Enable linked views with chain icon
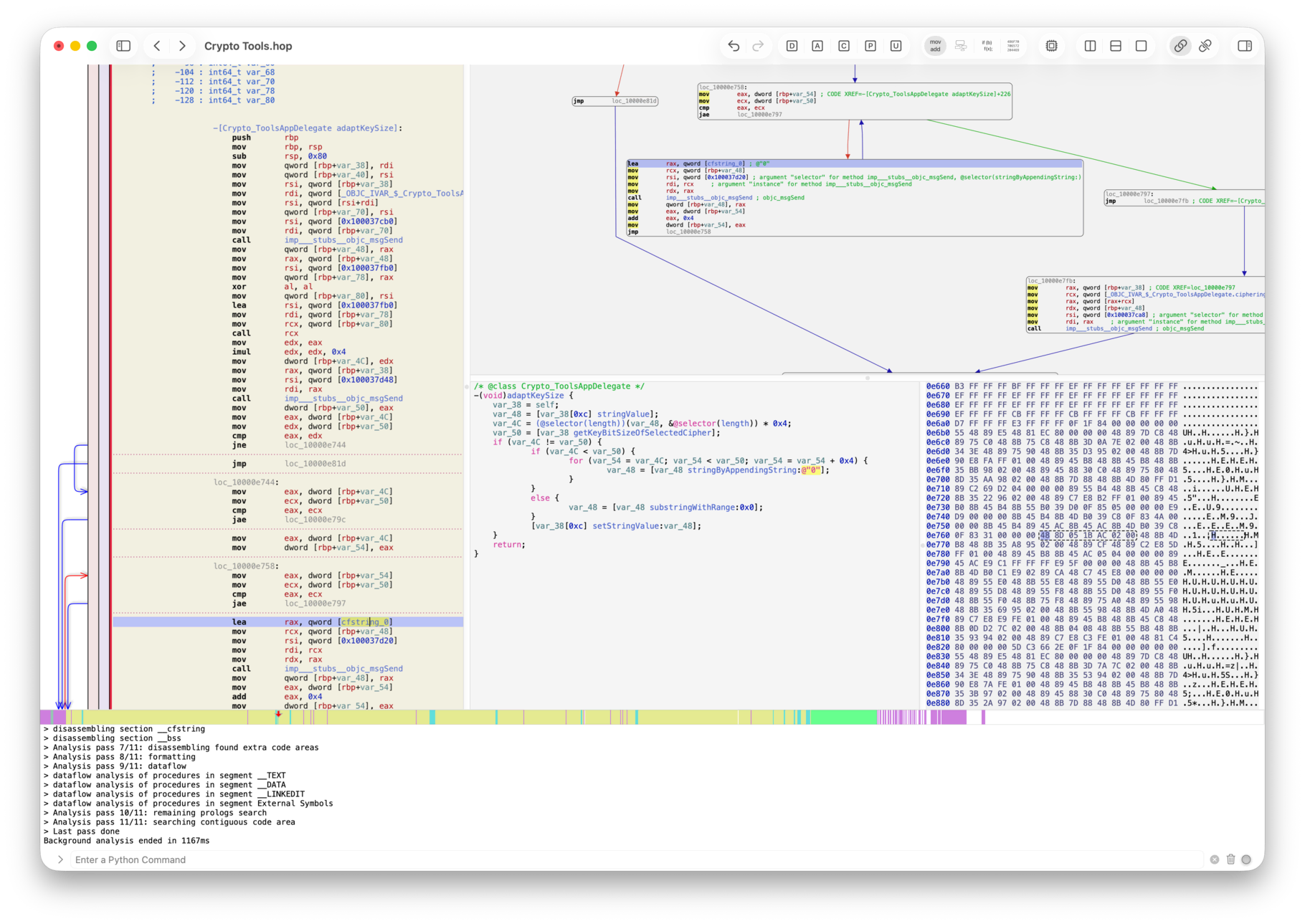Screen dimensions: 1305x924 (x=1180, y=46)
